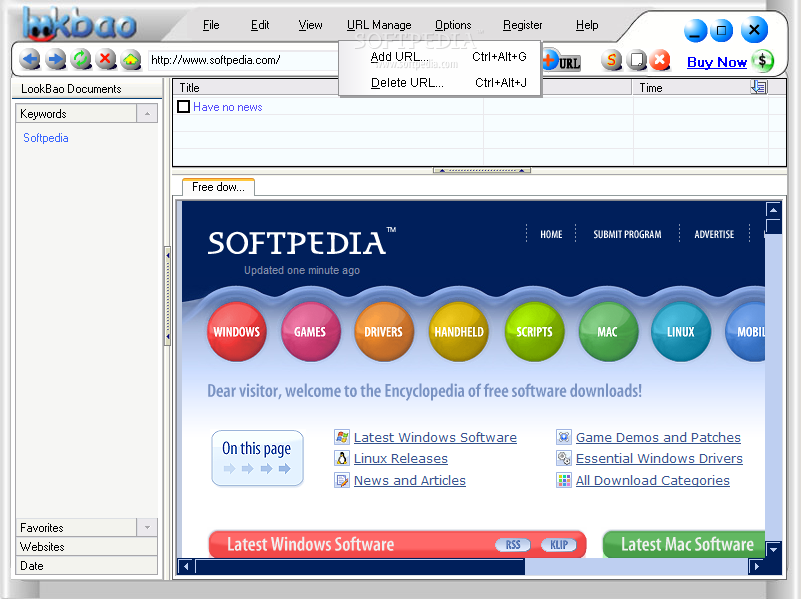Open the Websites section
801x599 pixels.
tap(86, 546)
